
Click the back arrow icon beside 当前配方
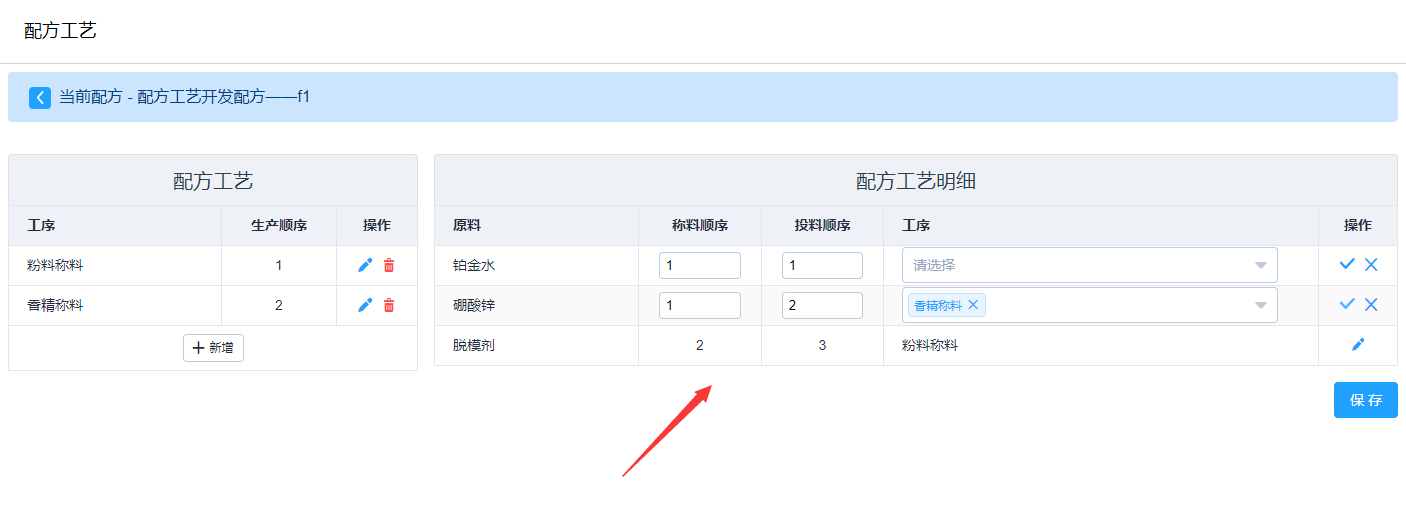(40, 97)
